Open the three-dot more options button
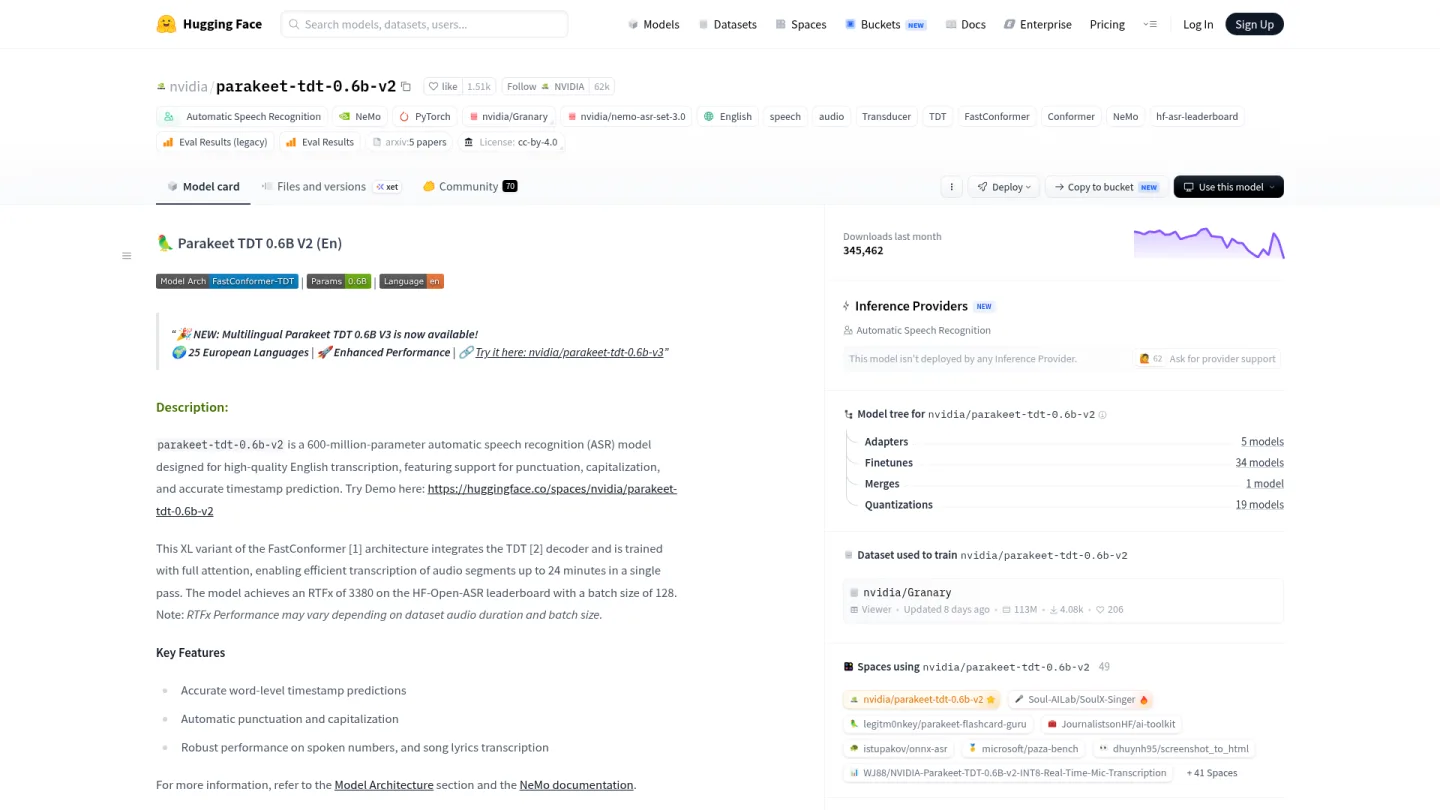Image resolution: width=1440 pixels, height=810 pixels. [x=951, y=187]
